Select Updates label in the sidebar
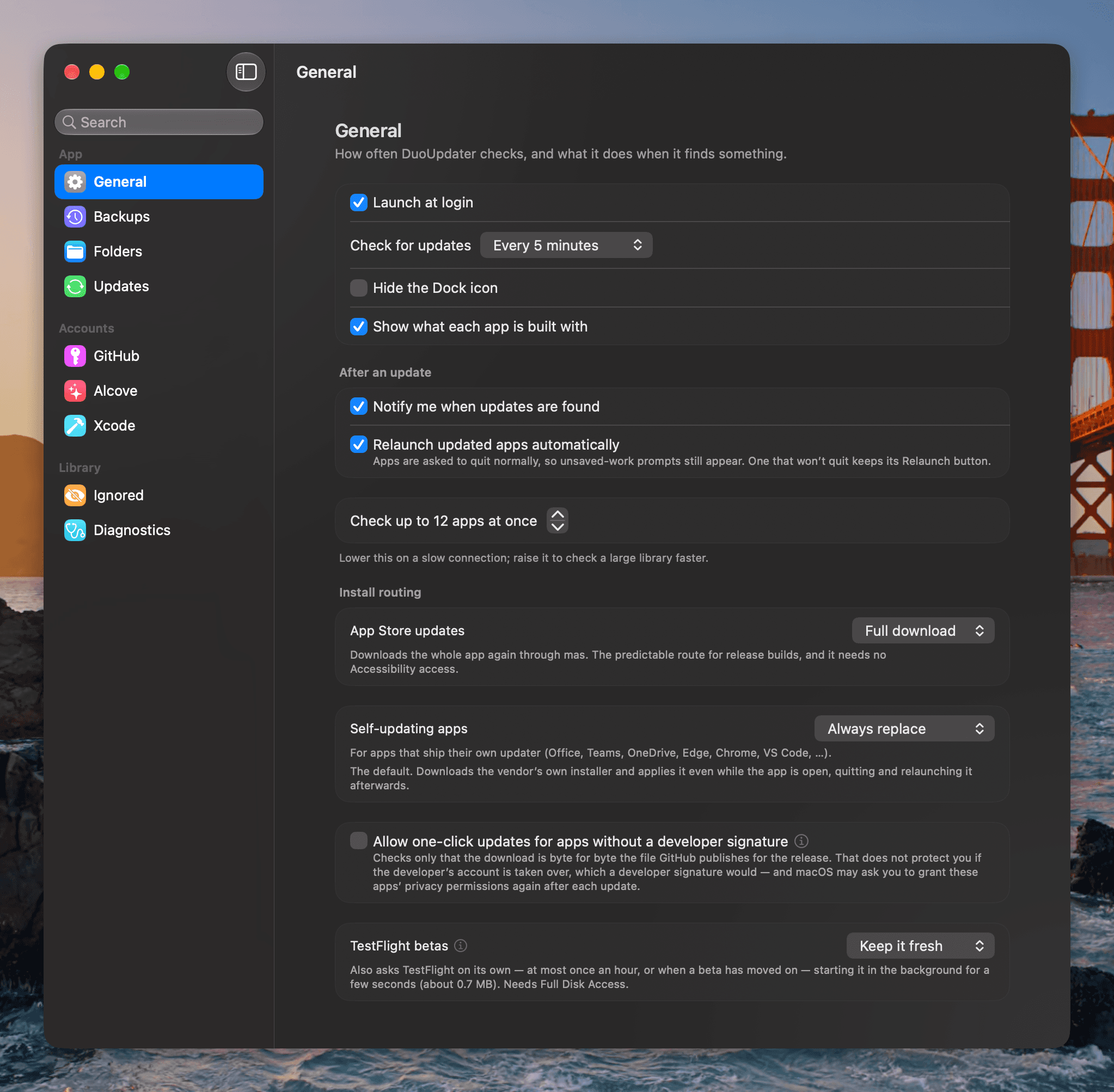1114x1092 pixels. [x=121, y=286]
